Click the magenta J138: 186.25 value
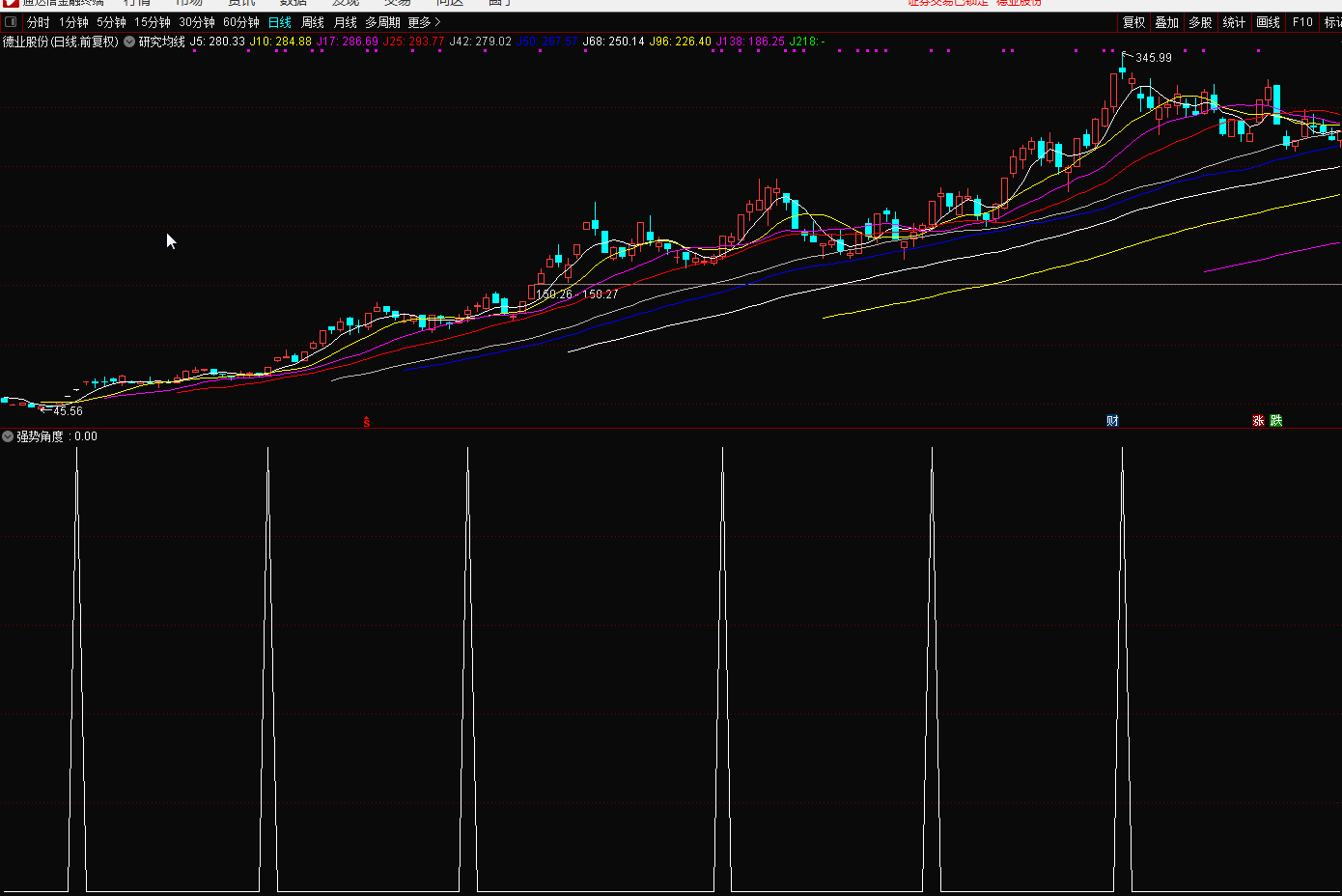 pyautogui.click(x=750, y=42)
